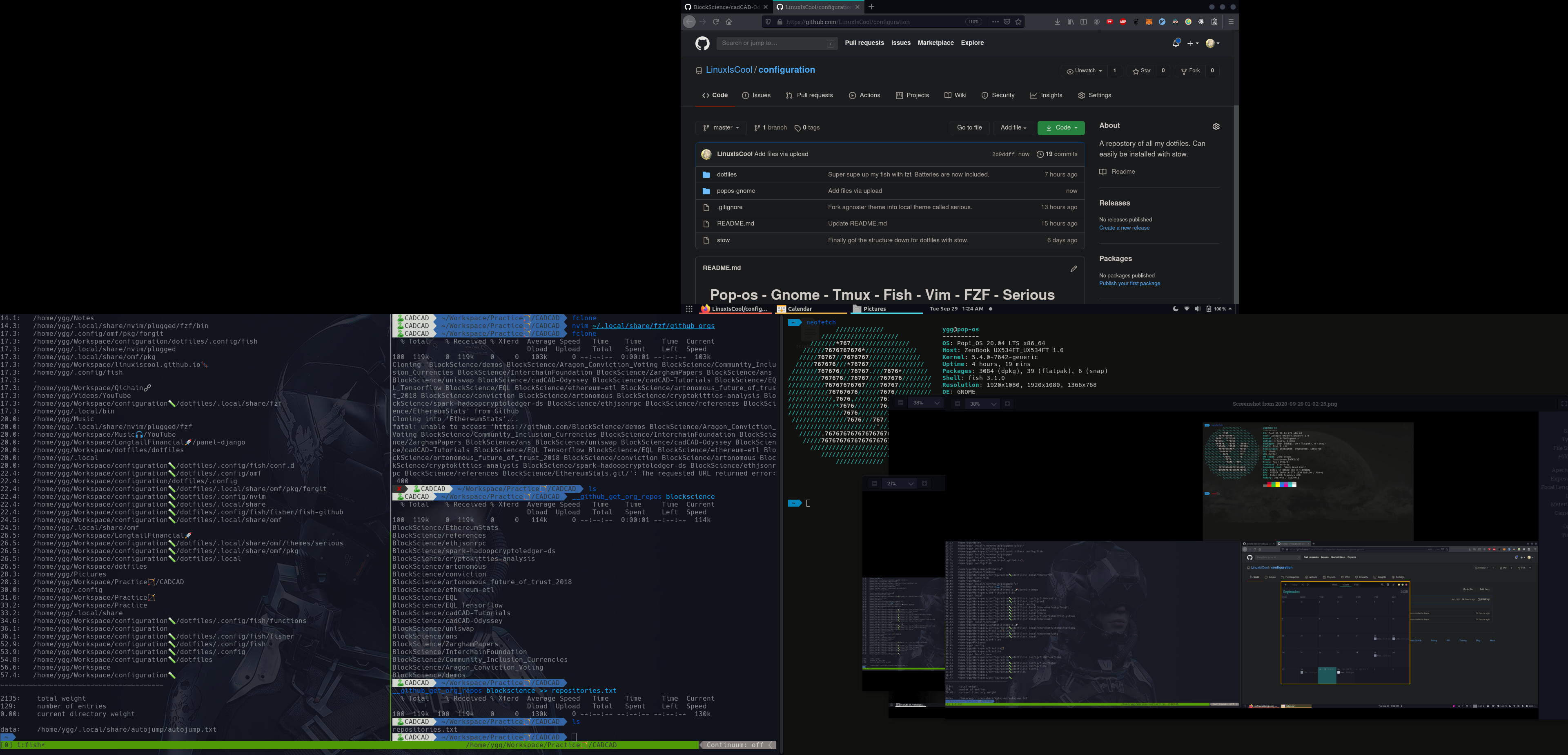1568x755 pixels.
Task: Bookmark page with star icon in address bar
Action: pos(1018,22)
